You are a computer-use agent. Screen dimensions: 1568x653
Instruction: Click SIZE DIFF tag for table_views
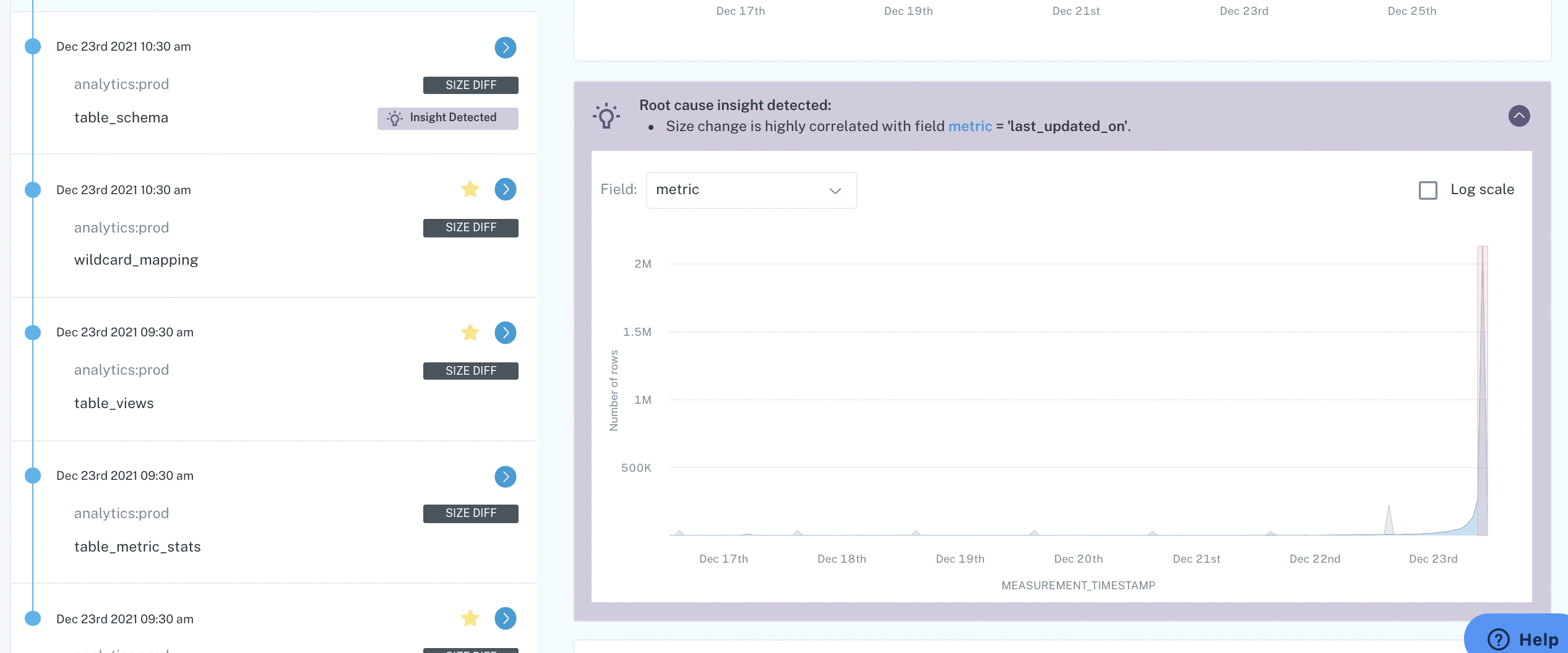coord(471,371)
